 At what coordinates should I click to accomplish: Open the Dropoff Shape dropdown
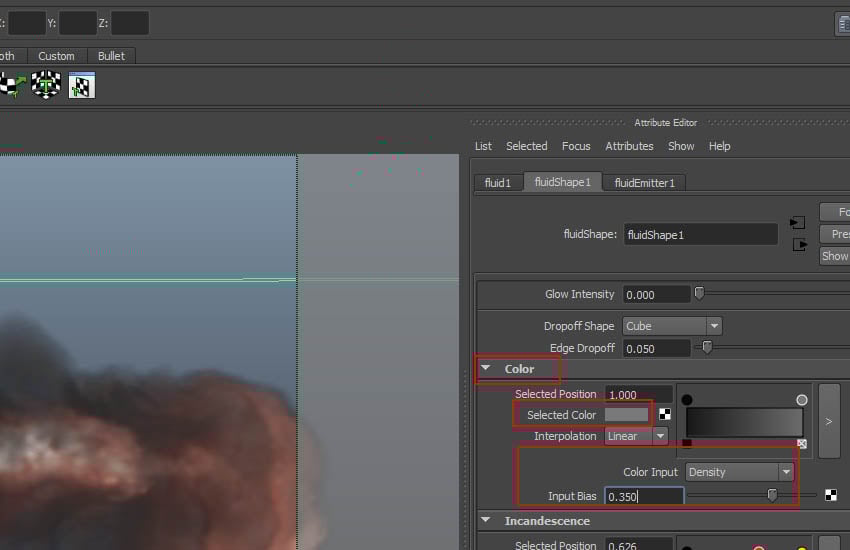tap(672, 326)
